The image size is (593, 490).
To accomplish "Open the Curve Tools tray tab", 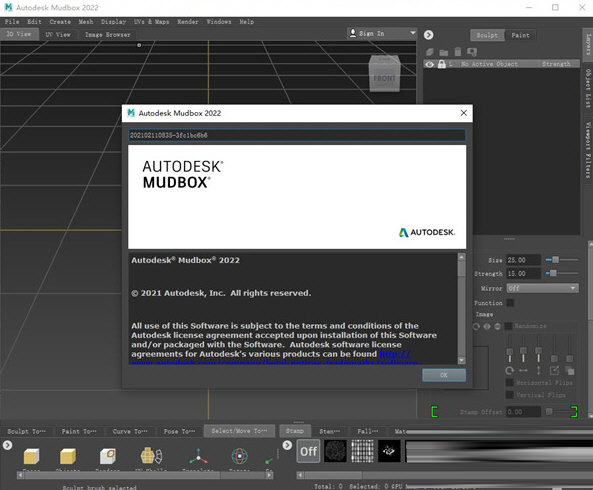I will (x=130, y=431).
